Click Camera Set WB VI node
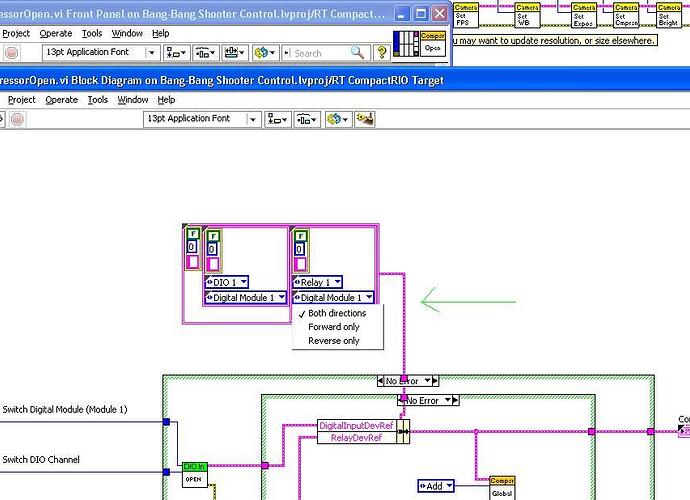 click(x=527, y=16)
